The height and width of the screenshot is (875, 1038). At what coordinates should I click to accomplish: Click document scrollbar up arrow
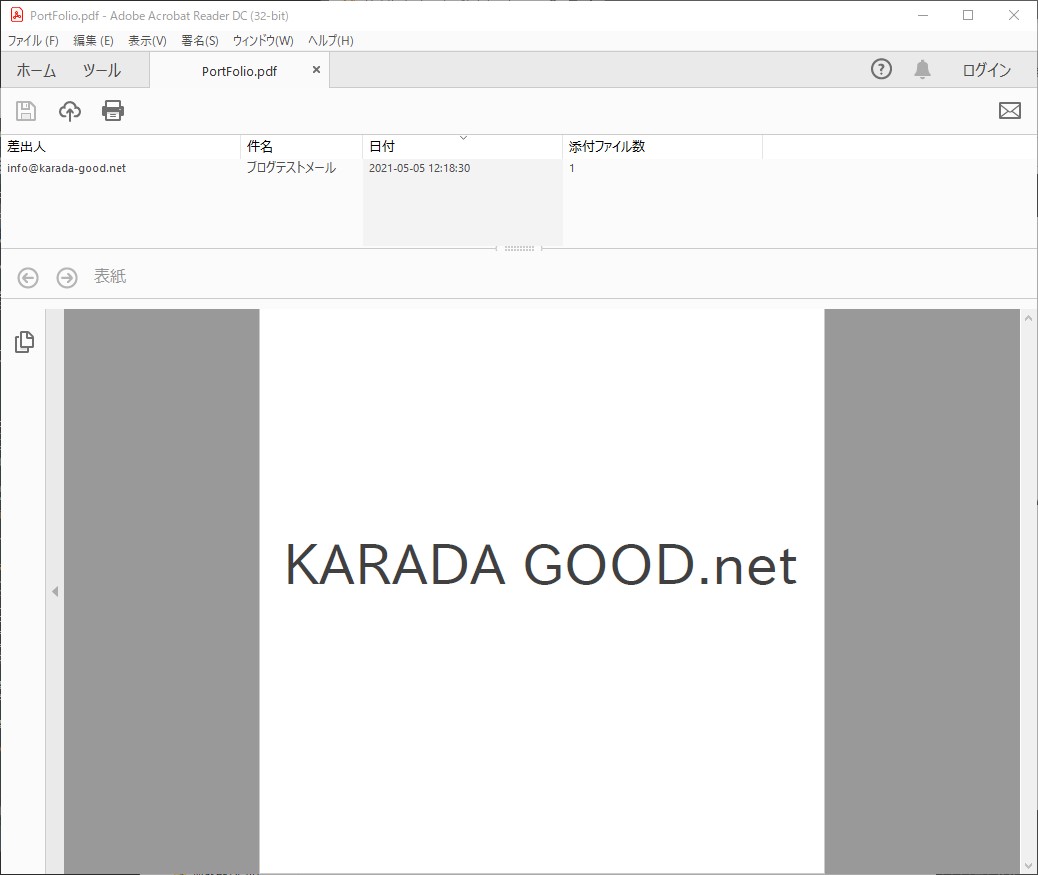[1028, 318]
